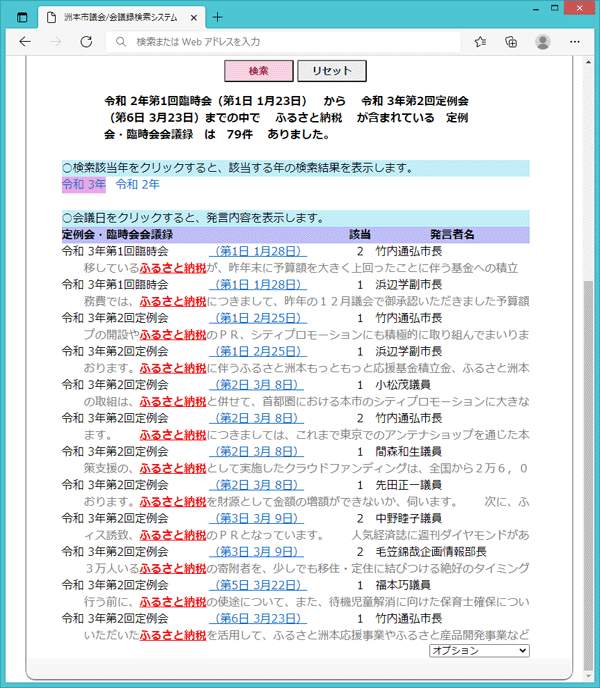Open 第1日 2月25日 link for 浜辺学副市長
Viewport: 600px width, 688px height.
click(258, 351)
